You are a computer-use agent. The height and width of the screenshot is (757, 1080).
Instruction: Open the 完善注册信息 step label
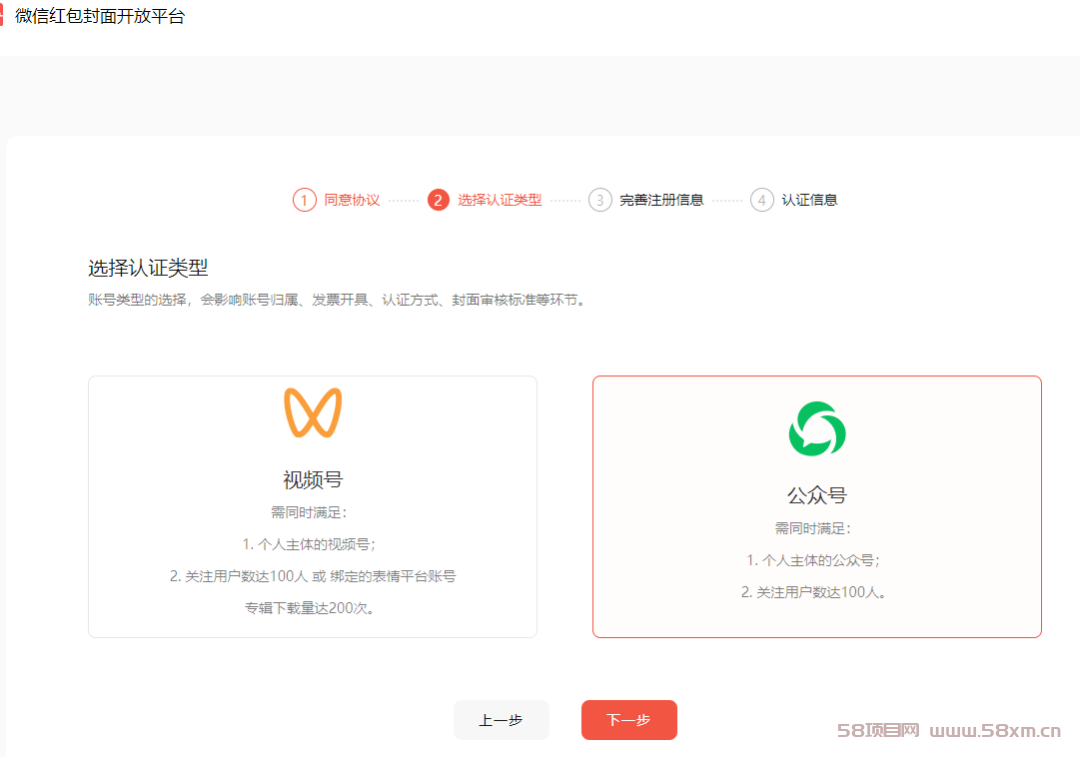click(661, 200)
